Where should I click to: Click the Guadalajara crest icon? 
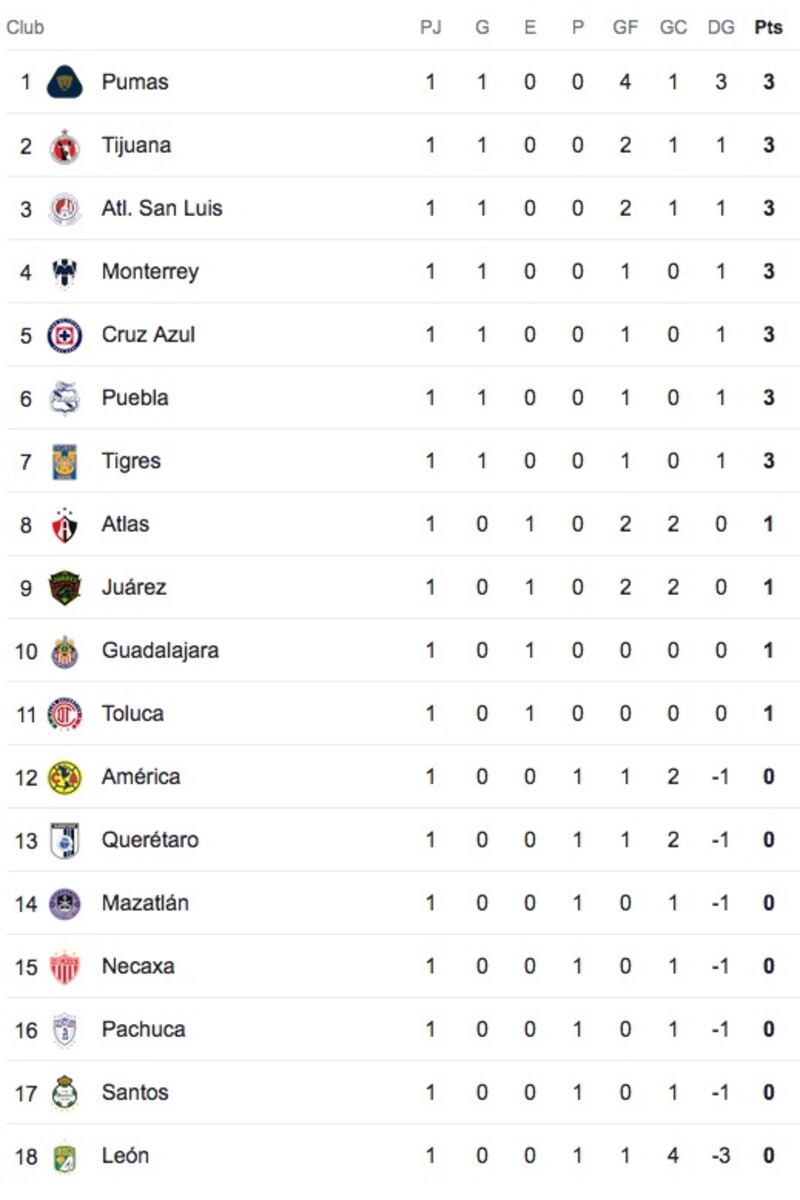pos(65,651)
